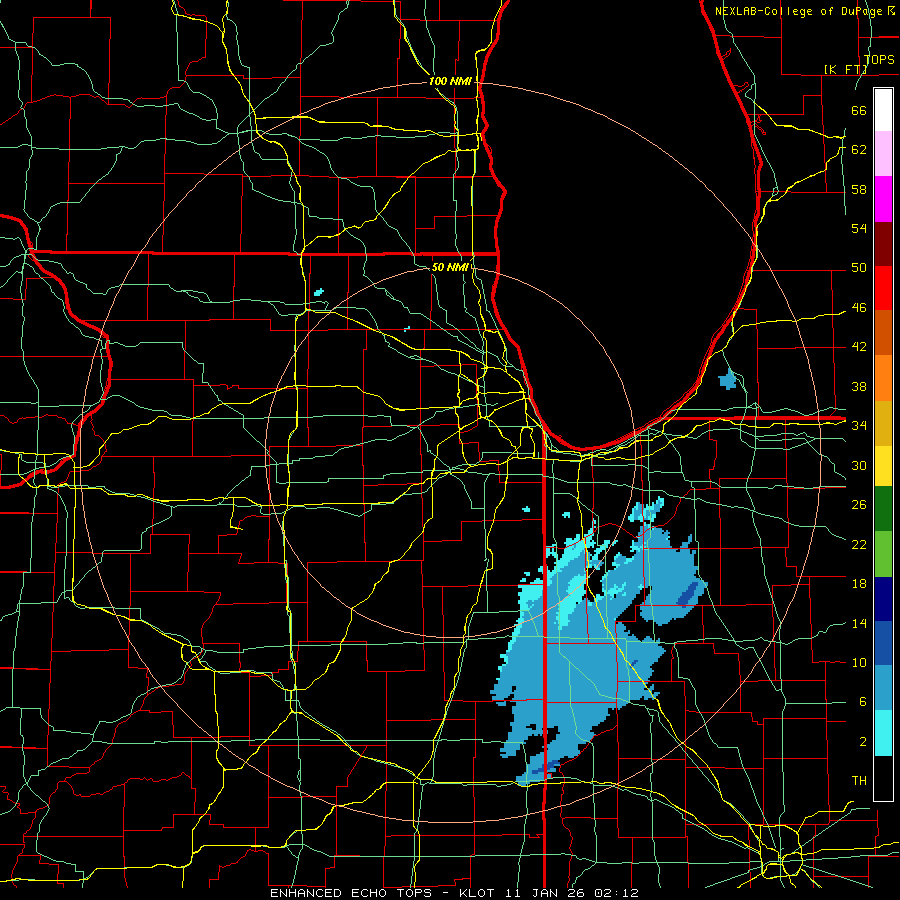900x900 pixels.
Task: Click the light green swatch near 22
Action: [x=883, y=554]
